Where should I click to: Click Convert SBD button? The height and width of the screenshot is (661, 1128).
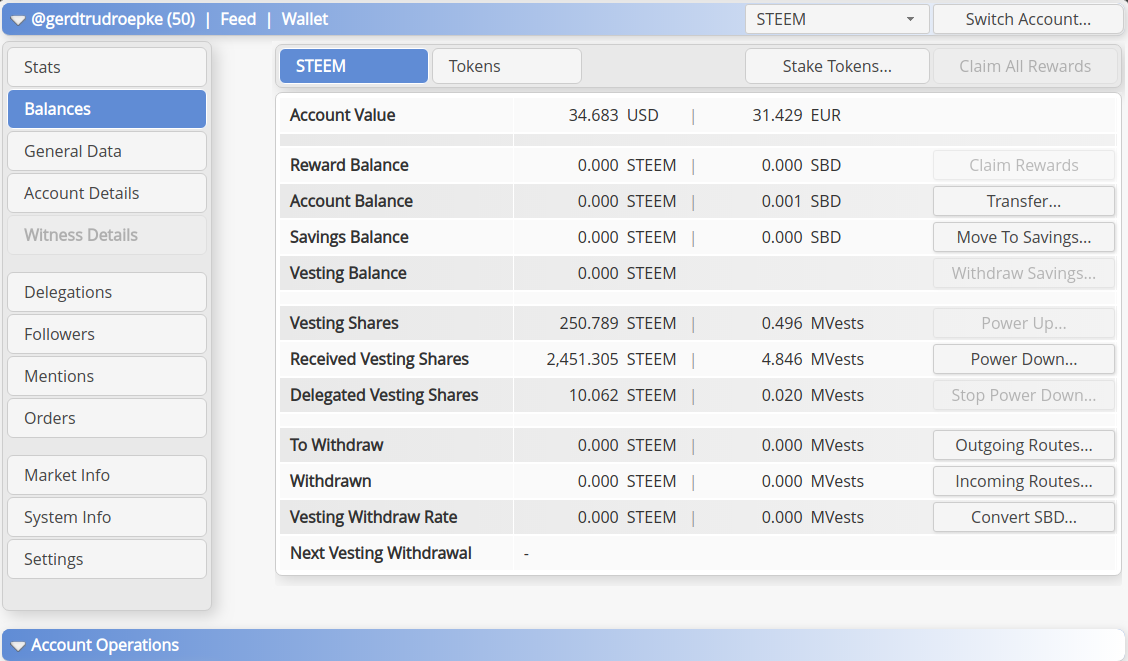1024,517
